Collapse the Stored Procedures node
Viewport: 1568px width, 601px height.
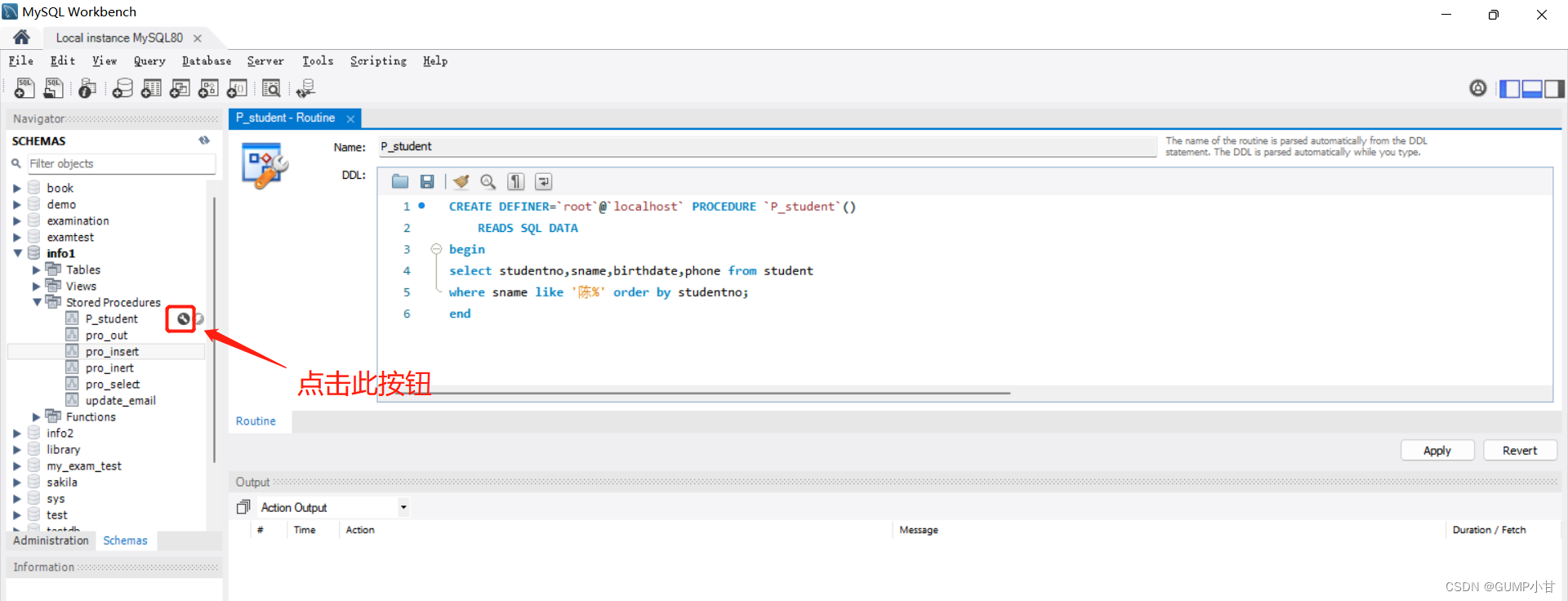[x=36, y=302]
